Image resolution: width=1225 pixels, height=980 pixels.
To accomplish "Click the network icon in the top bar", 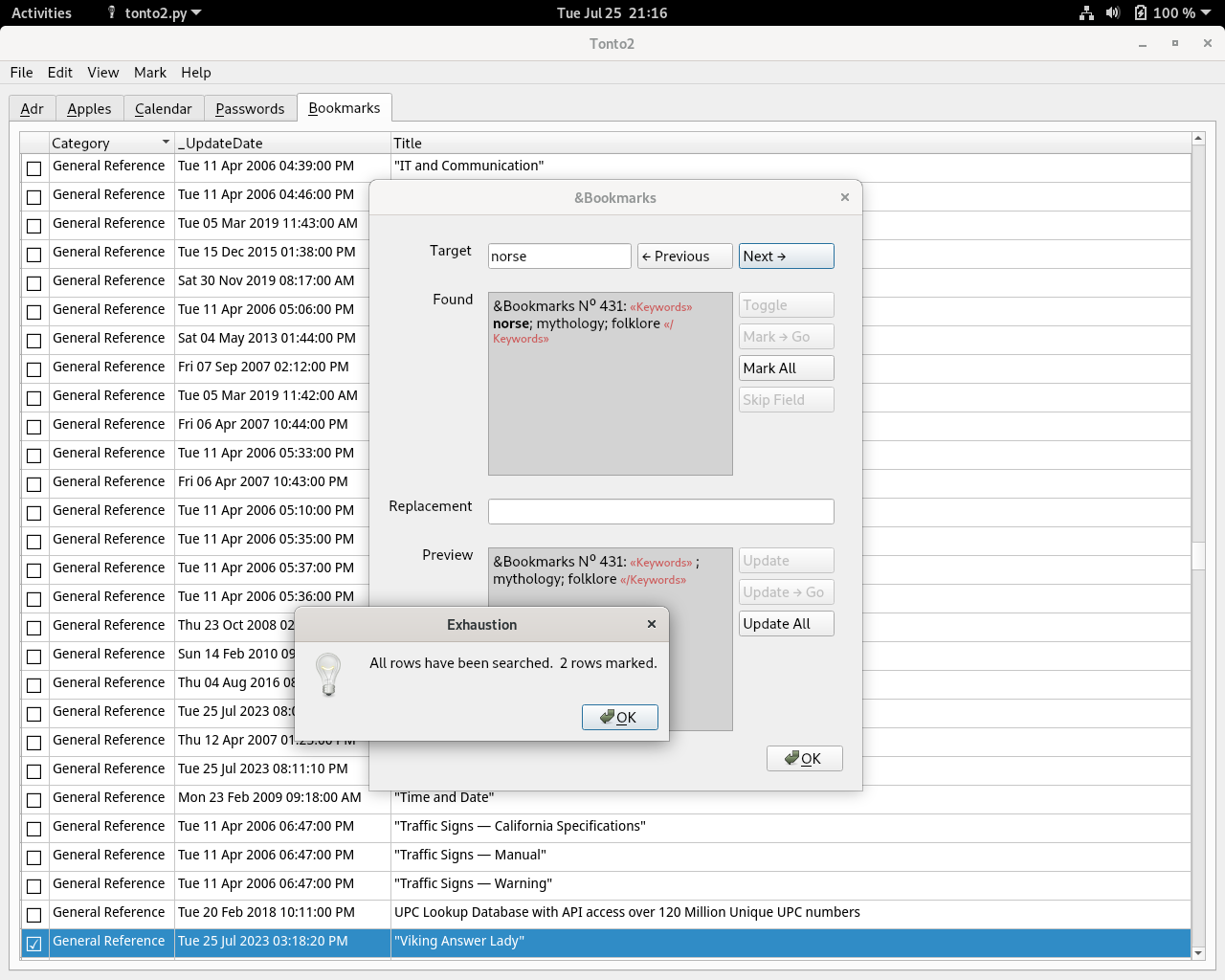I will coord(1086,12).
